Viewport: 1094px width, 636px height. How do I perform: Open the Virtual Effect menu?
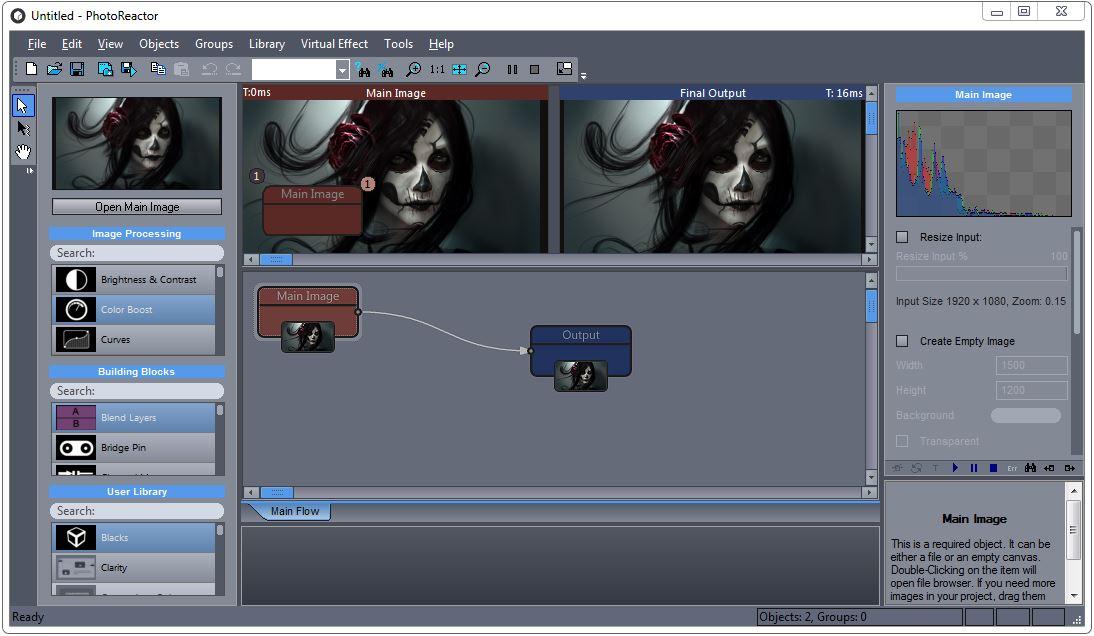(334, 44)
